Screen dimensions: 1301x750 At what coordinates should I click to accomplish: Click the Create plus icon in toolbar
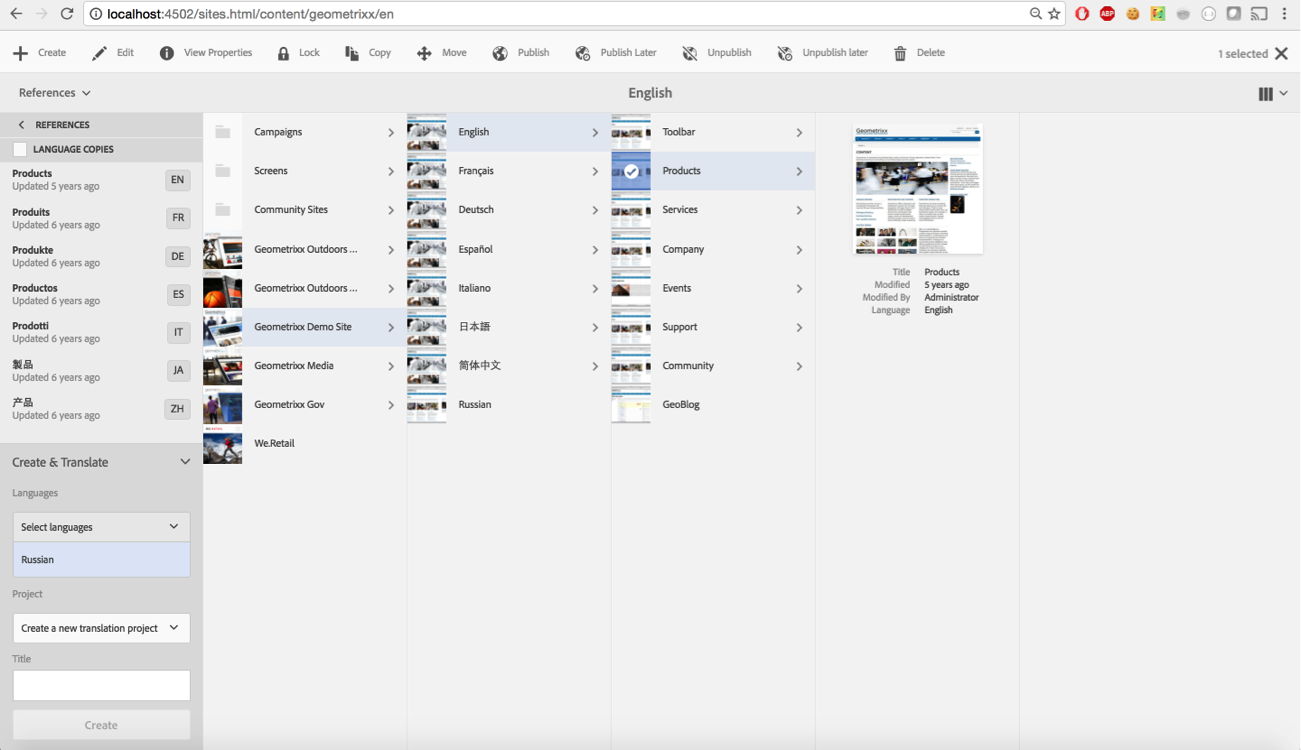click(x=20, y=53)
